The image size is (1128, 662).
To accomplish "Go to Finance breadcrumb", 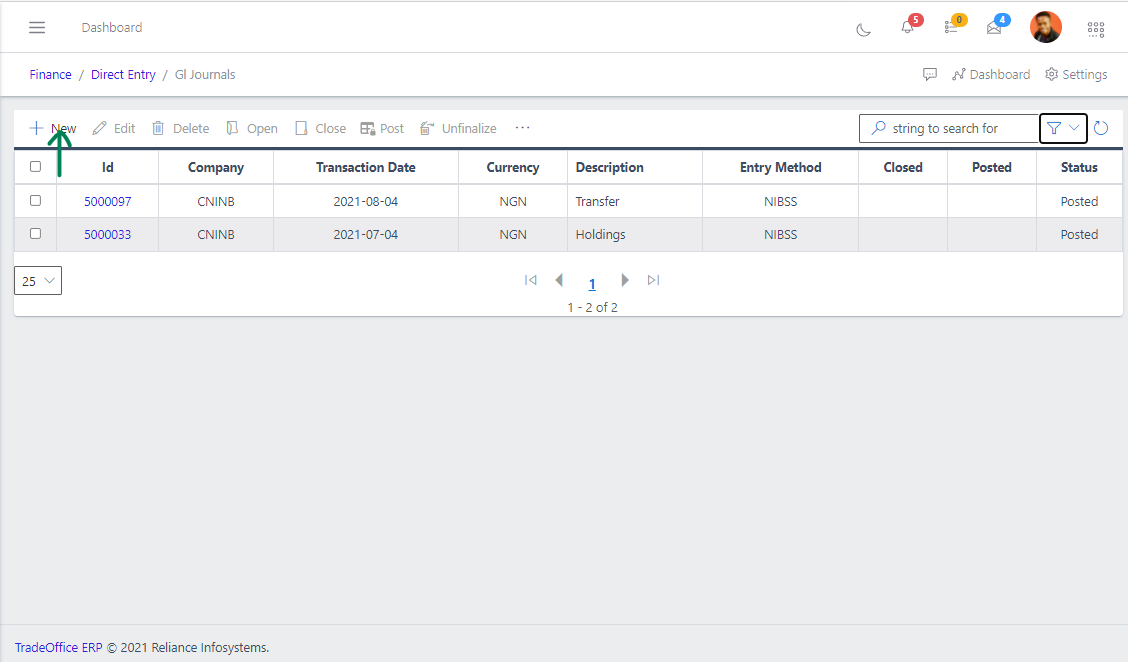I will [x=50, y=75].
